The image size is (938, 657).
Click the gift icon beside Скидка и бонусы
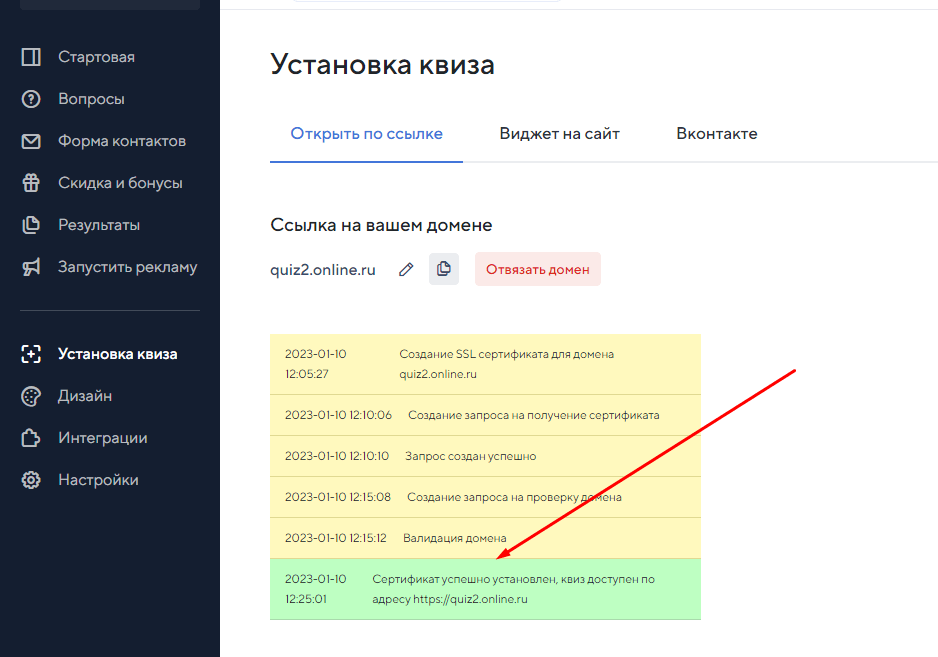[x=31, y=183]
